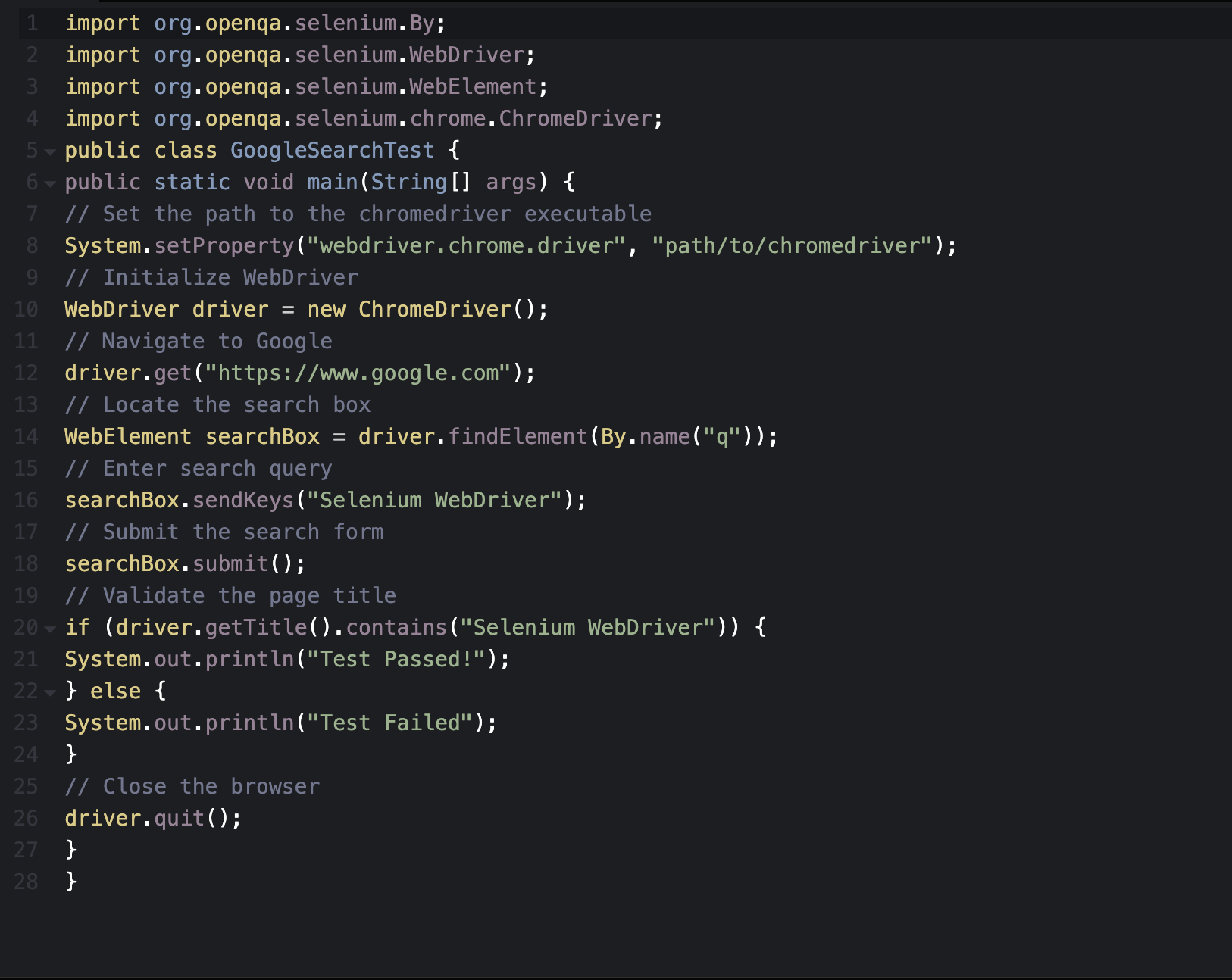Click 'contains' on line 20
1232x980 pixels.
(x=396, y=628)
